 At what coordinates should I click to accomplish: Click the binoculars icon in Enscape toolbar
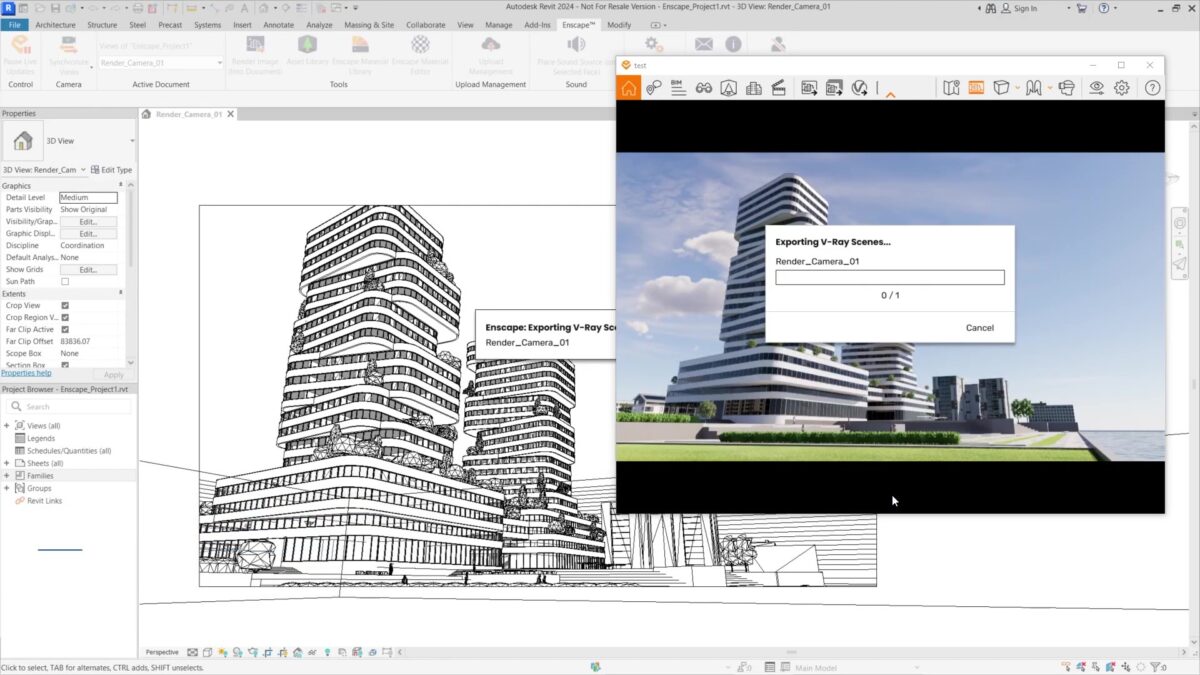704,88
